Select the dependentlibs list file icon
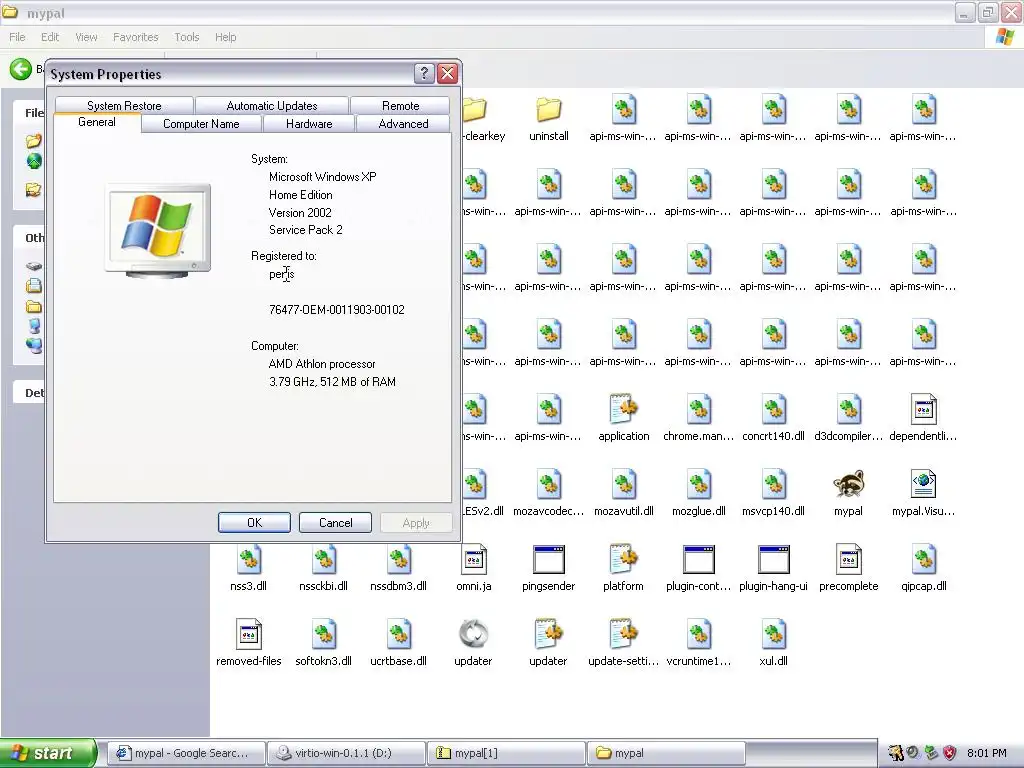This screenshot has width=1024, height=768. pyautogui.click(x=923, y=409)
